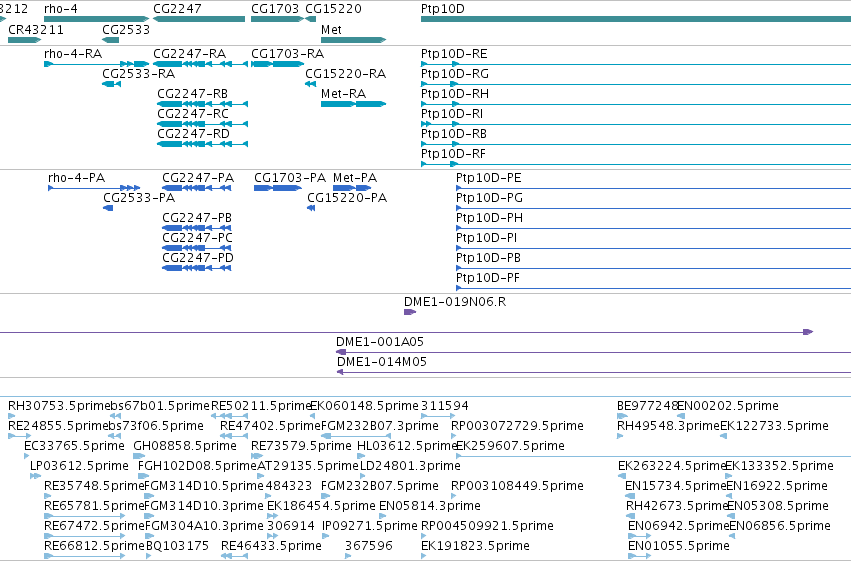Select the CR43211 gene feature

(25, 40)
